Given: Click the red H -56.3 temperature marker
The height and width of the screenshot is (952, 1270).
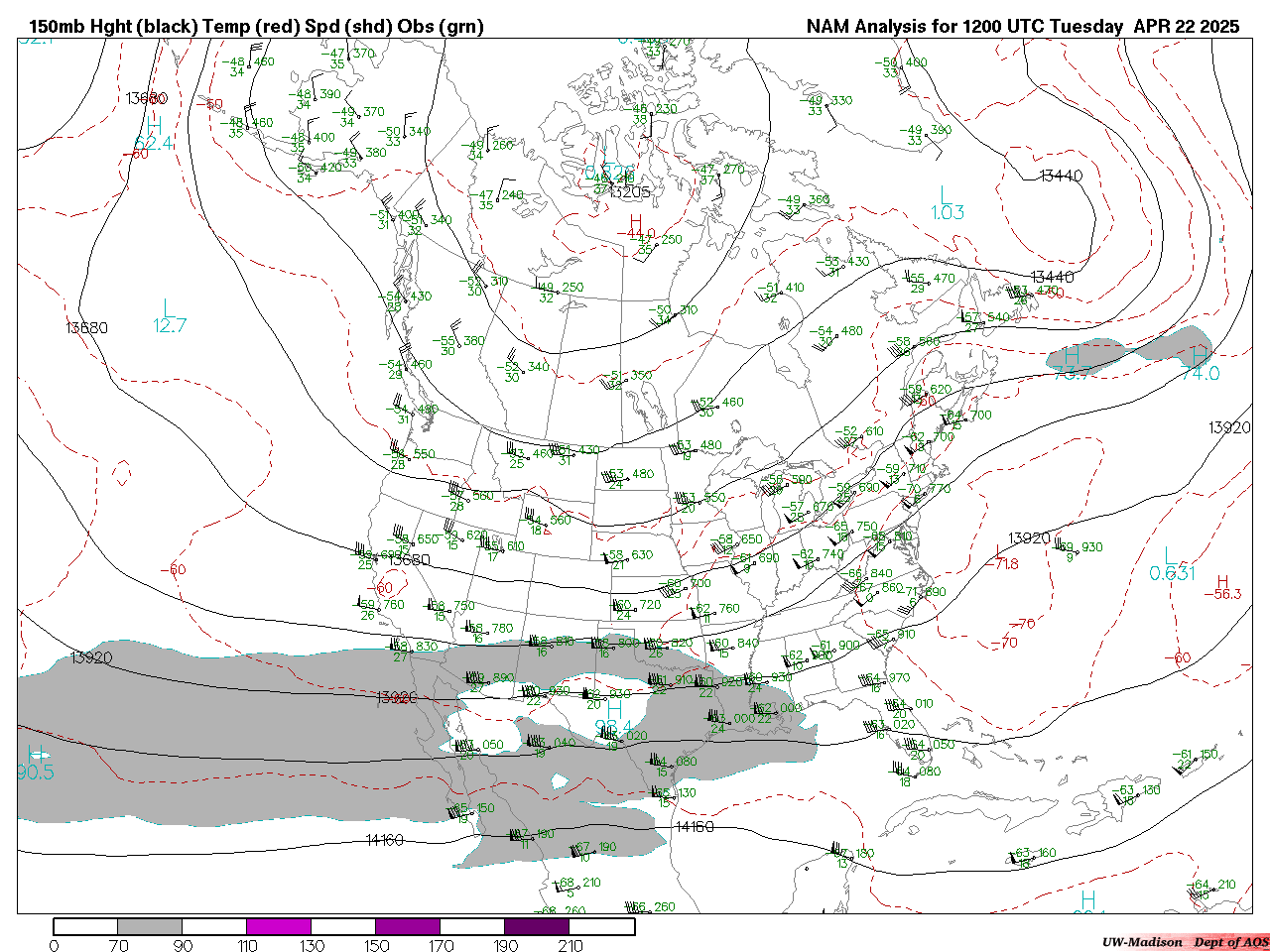Looking at the screenshot, I should pos(1222,588).
